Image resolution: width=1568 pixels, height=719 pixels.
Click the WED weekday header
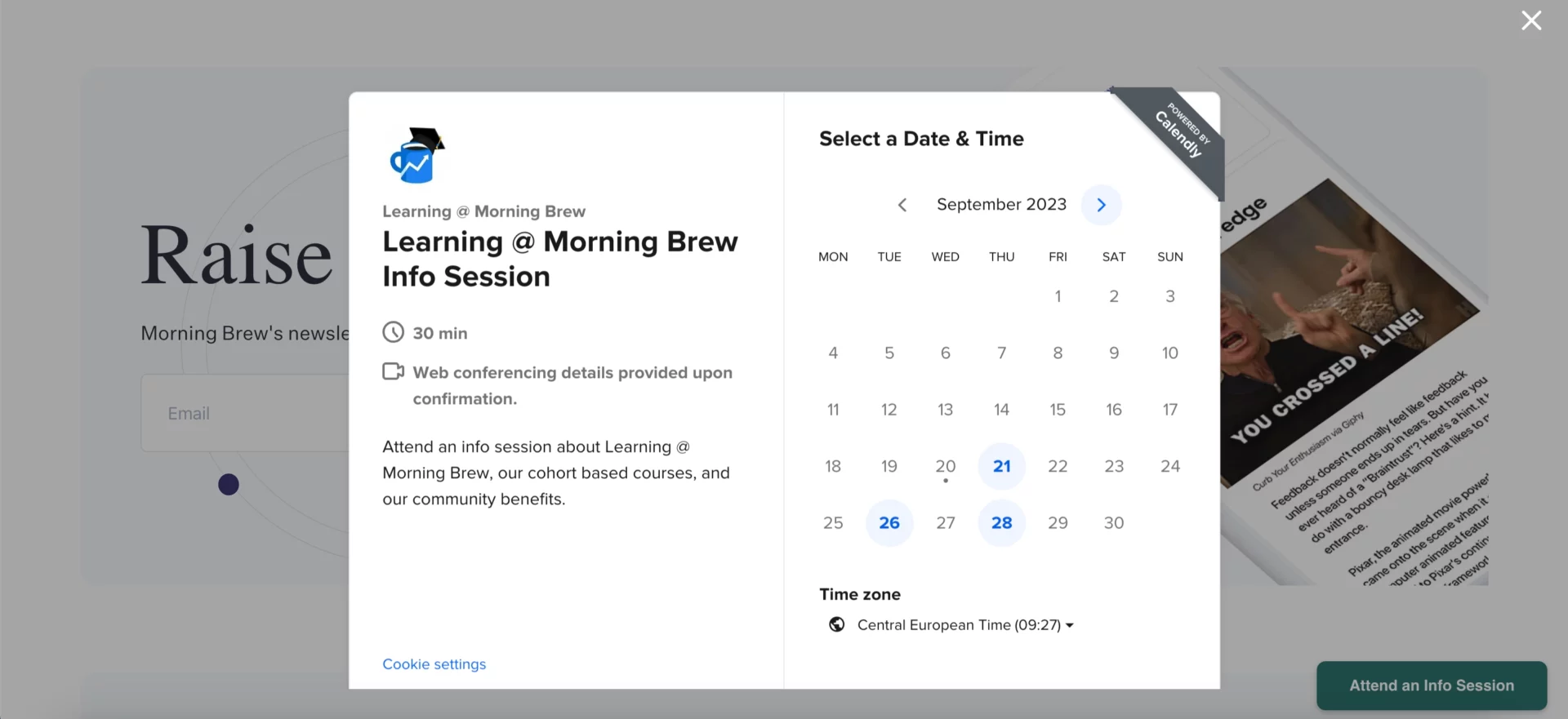946,256
